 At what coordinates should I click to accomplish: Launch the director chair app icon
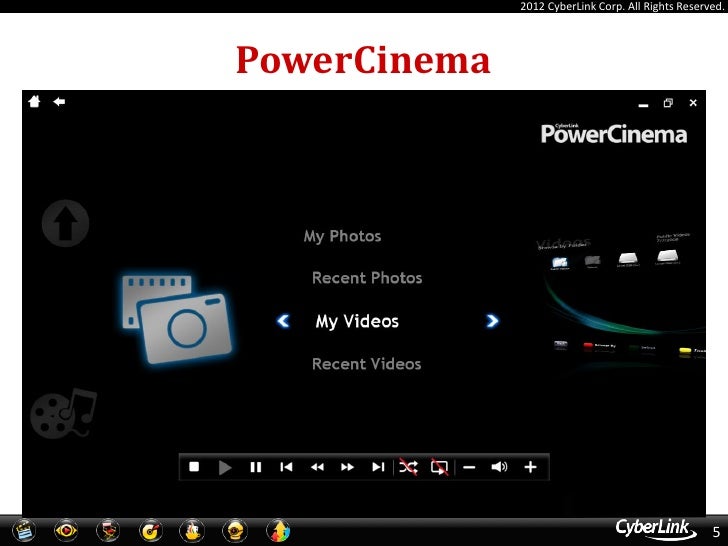108,530
